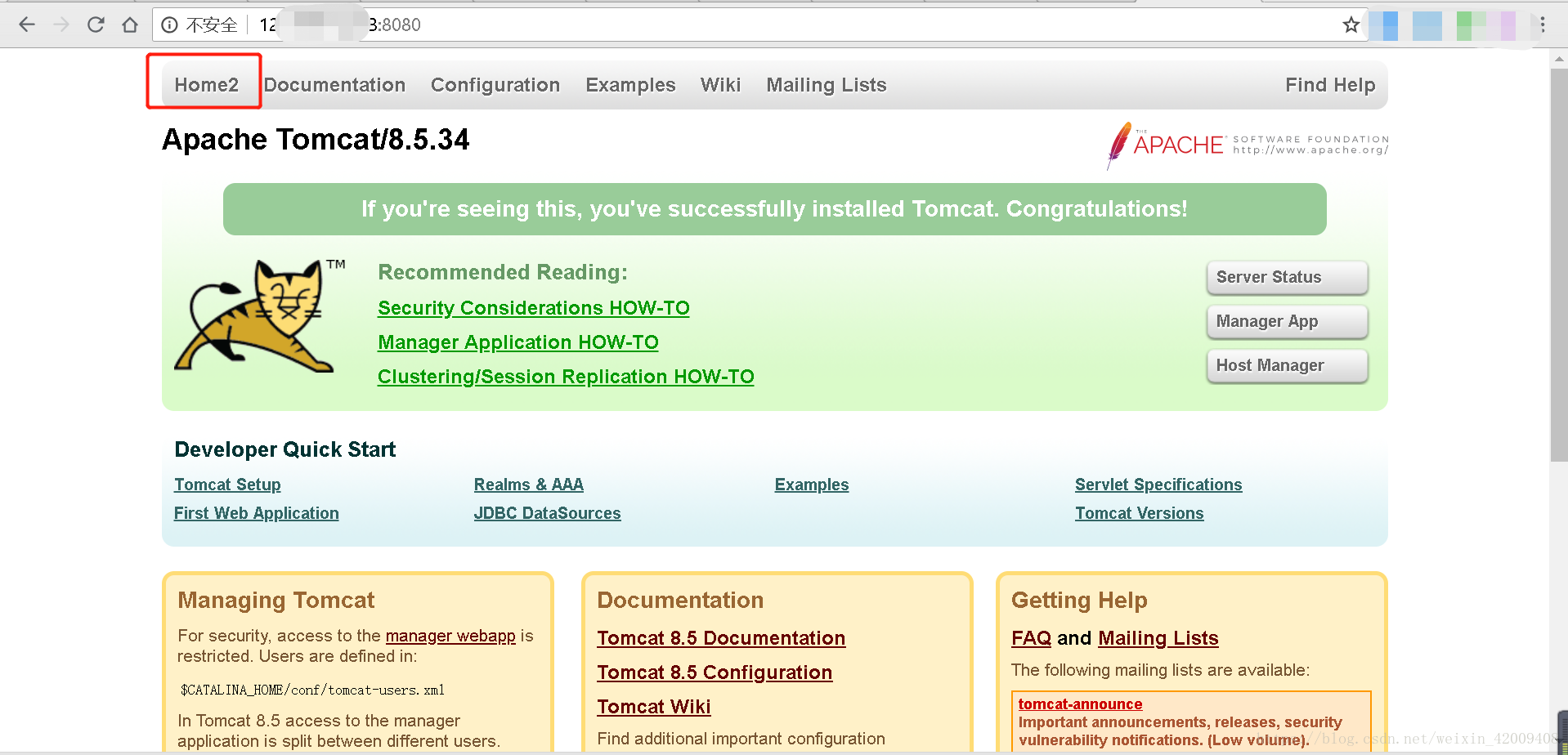Click the Developer Quick Start heading

pos(284,449)
